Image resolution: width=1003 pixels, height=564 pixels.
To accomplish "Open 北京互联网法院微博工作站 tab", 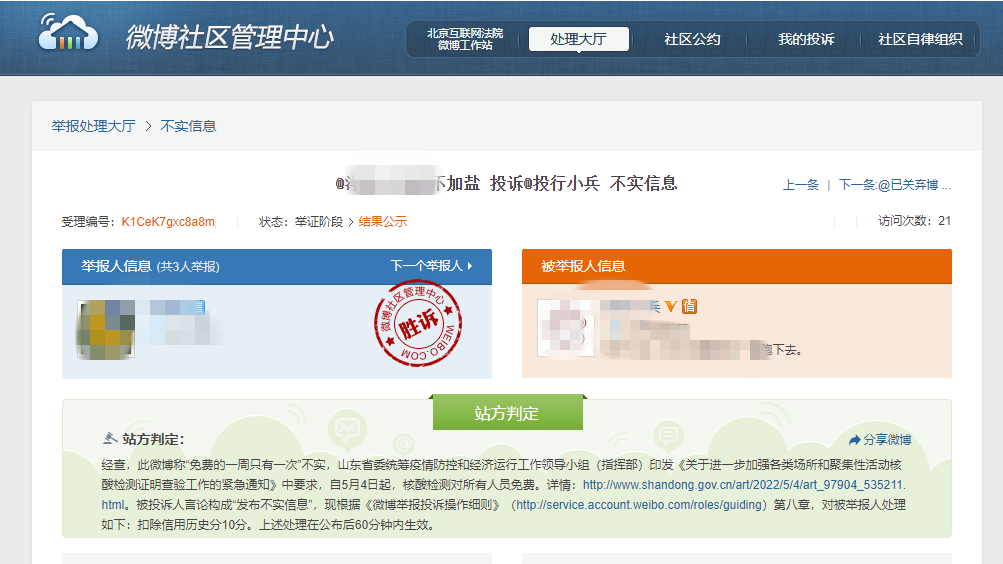I will (465, 39).
